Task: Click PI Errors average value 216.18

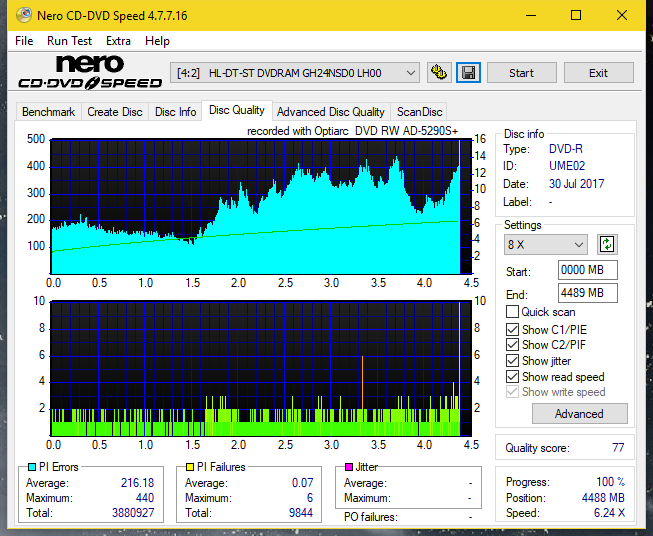Action: click(x=137, y=482)
